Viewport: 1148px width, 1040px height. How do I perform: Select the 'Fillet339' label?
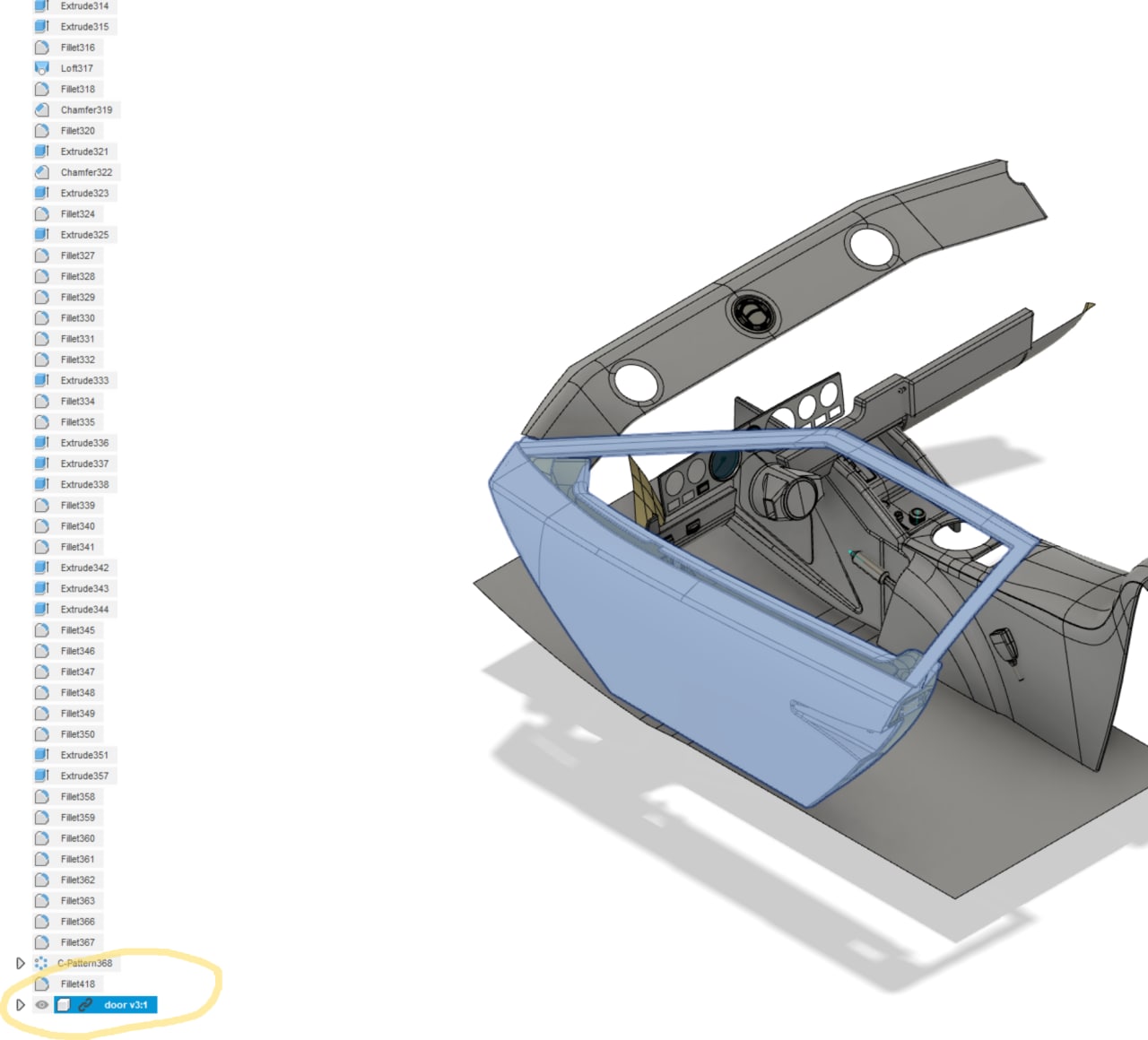tap(78, 505)
